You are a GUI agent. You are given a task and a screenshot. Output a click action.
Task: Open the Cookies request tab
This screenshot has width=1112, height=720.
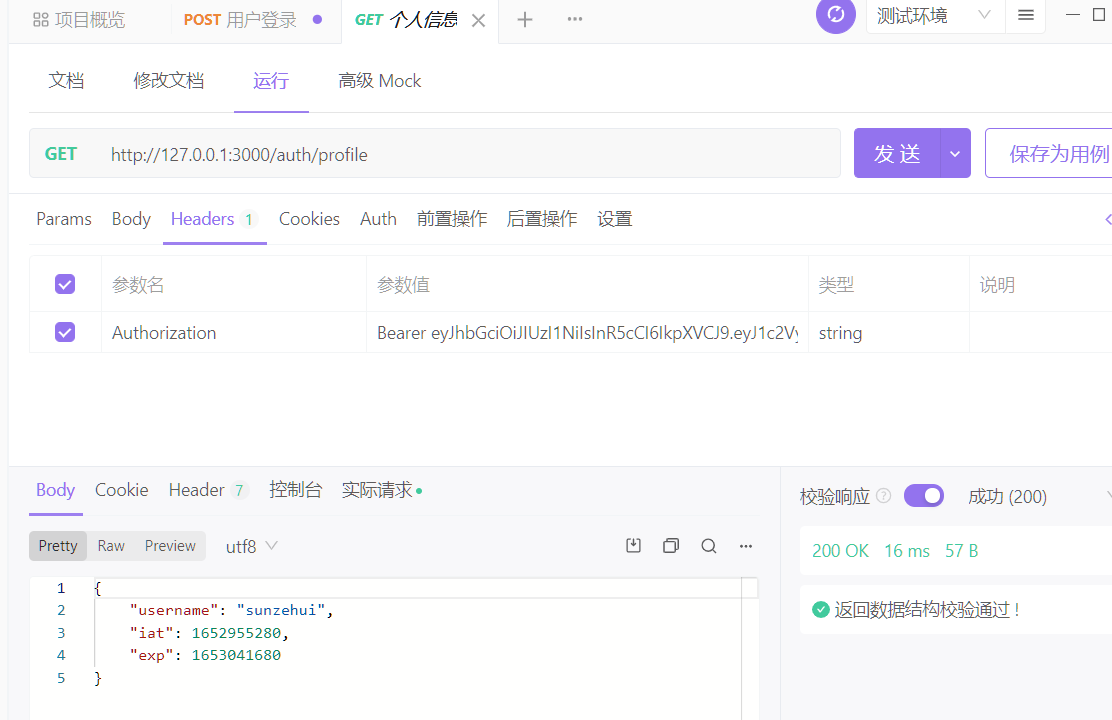pyautogui.click(x=309, y=219)
